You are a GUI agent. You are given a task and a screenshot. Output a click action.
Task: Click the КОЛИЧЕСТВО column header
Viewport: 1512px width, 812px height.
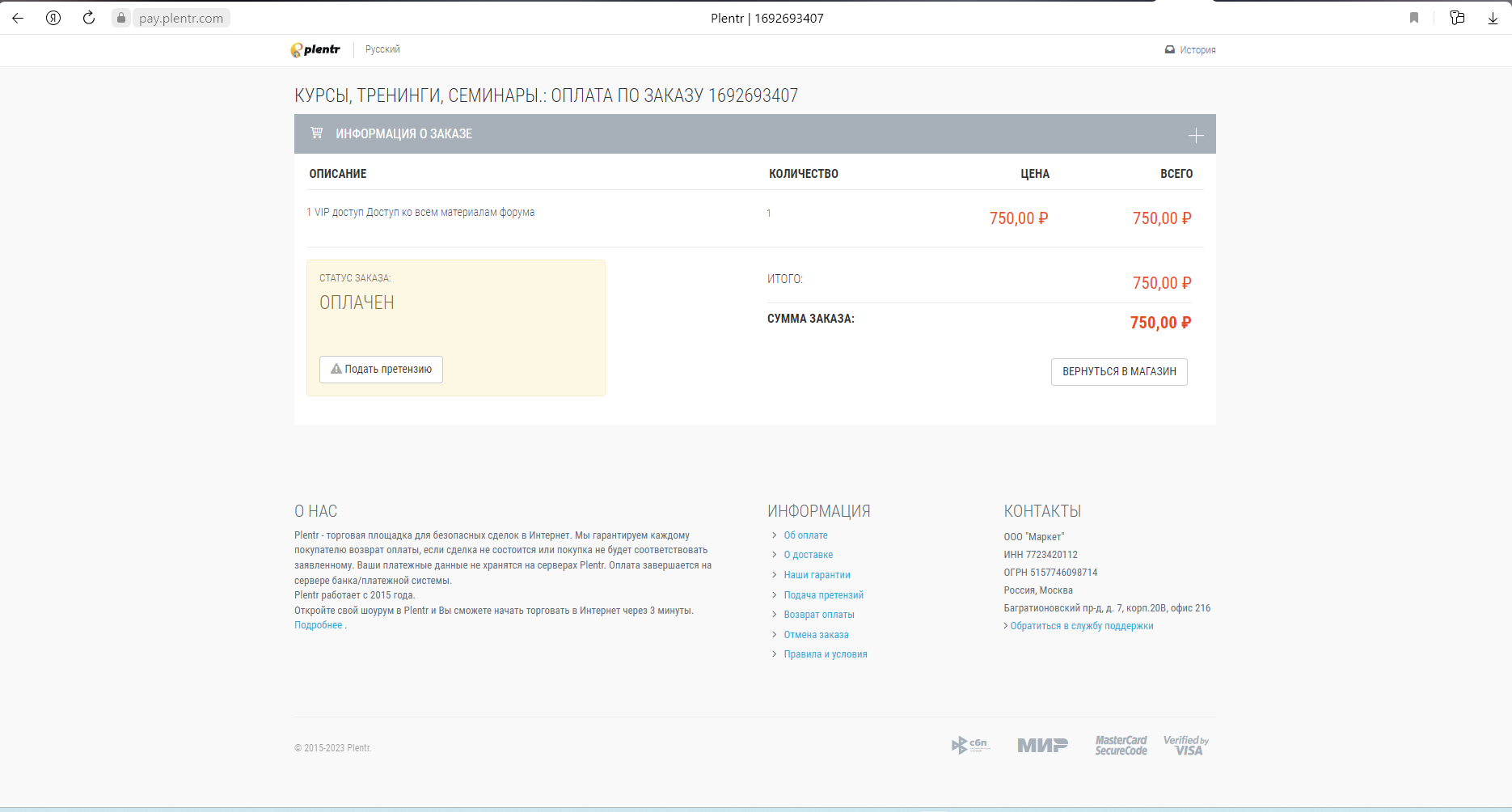point(804,174)
